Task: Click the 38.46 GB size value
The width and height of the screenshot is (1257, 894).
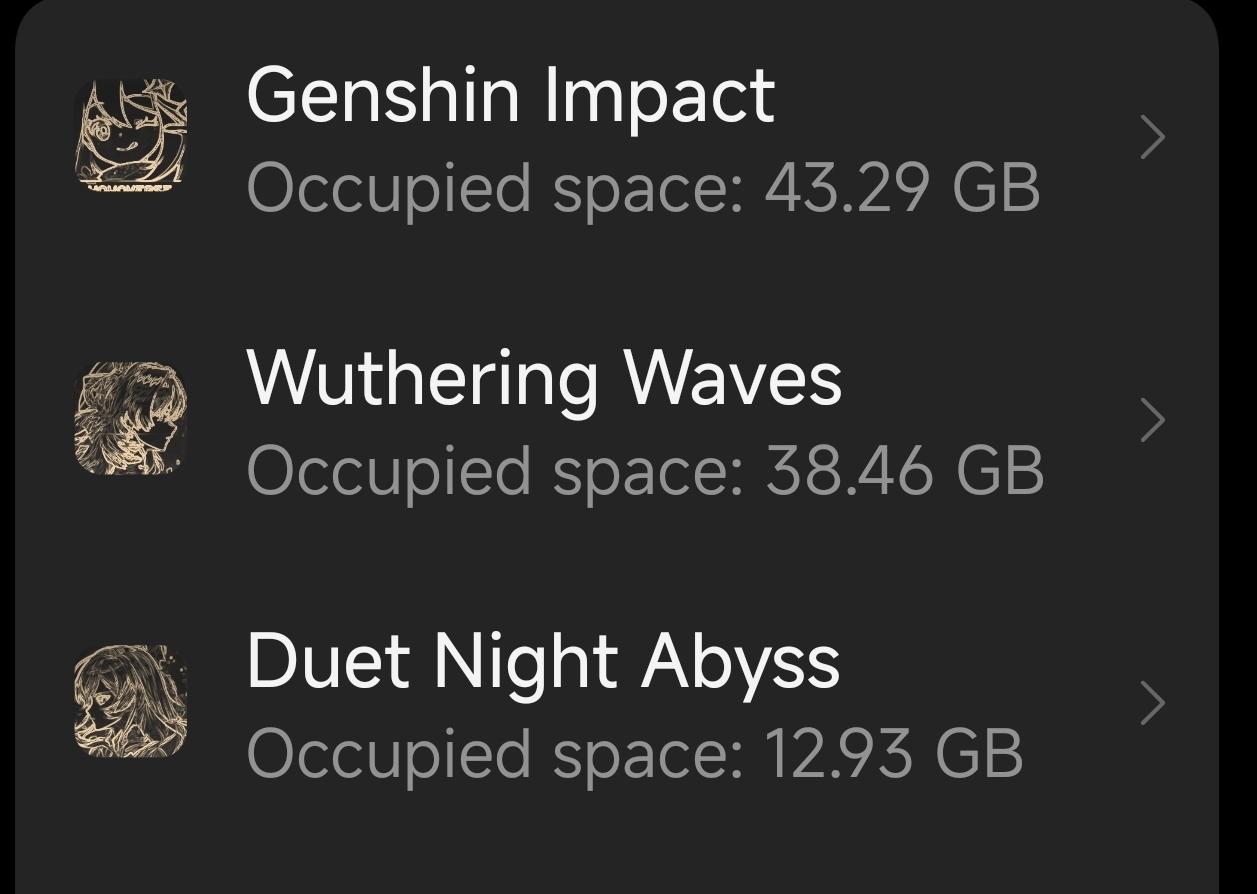Action: tap(904, 471)
